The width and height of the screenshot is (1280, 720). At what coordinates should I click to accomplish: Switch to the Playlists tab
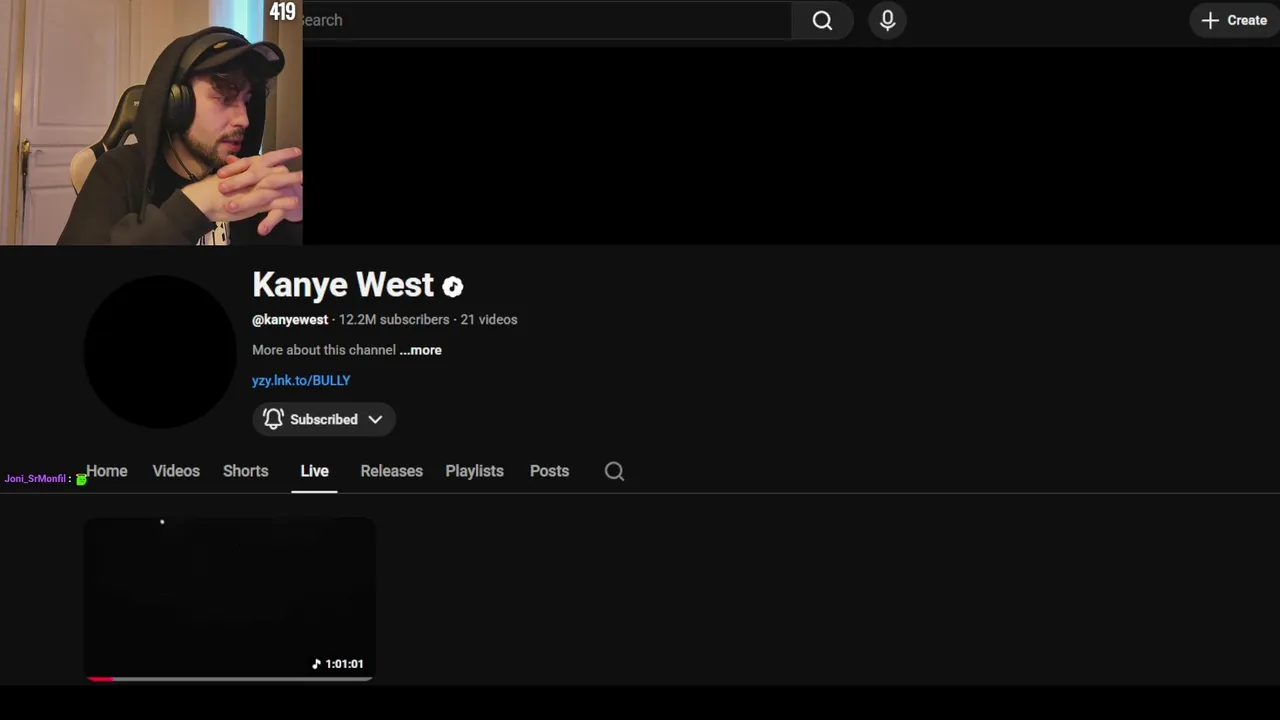click(474, 471)
